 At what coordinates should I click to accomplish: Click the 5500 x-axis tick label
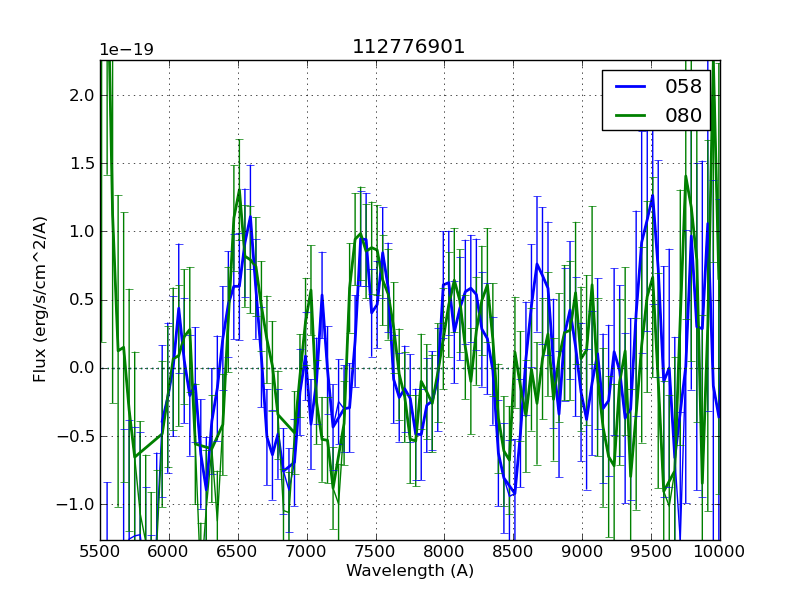(100, 552)
